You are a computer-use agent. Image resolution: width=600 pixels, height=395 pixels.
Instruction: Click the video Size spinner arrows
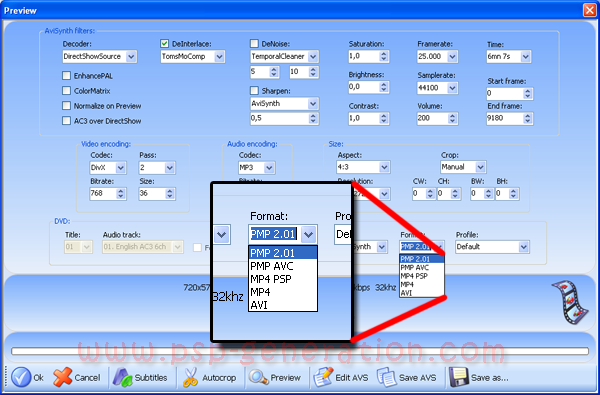[x=170, y=194]
